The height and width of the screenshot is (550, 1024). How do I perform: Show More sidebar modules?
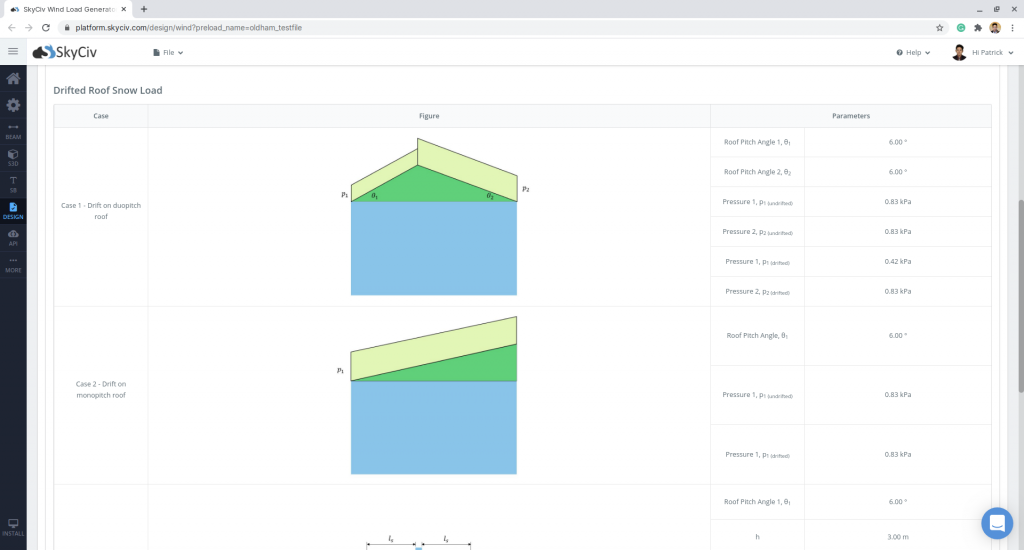tap(13, 264)
